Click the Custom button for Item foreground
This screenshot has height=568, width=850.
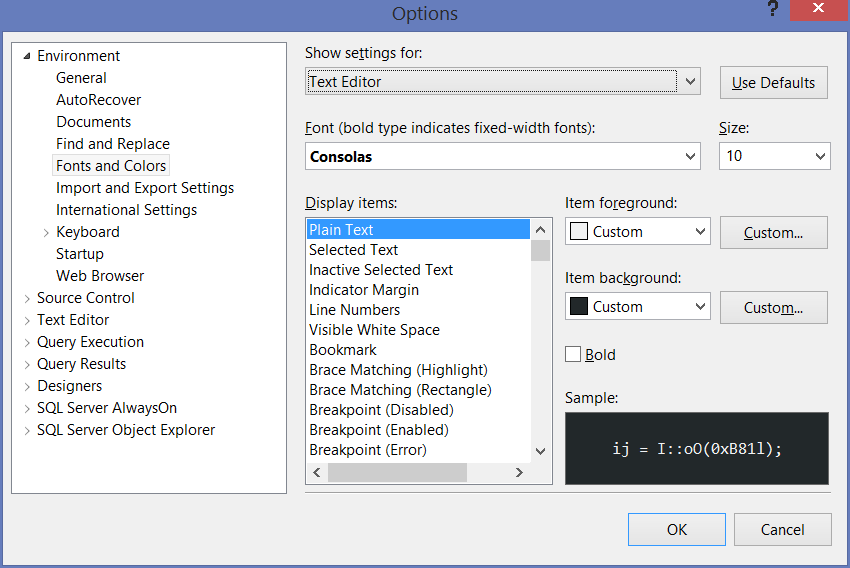point(773,232)
